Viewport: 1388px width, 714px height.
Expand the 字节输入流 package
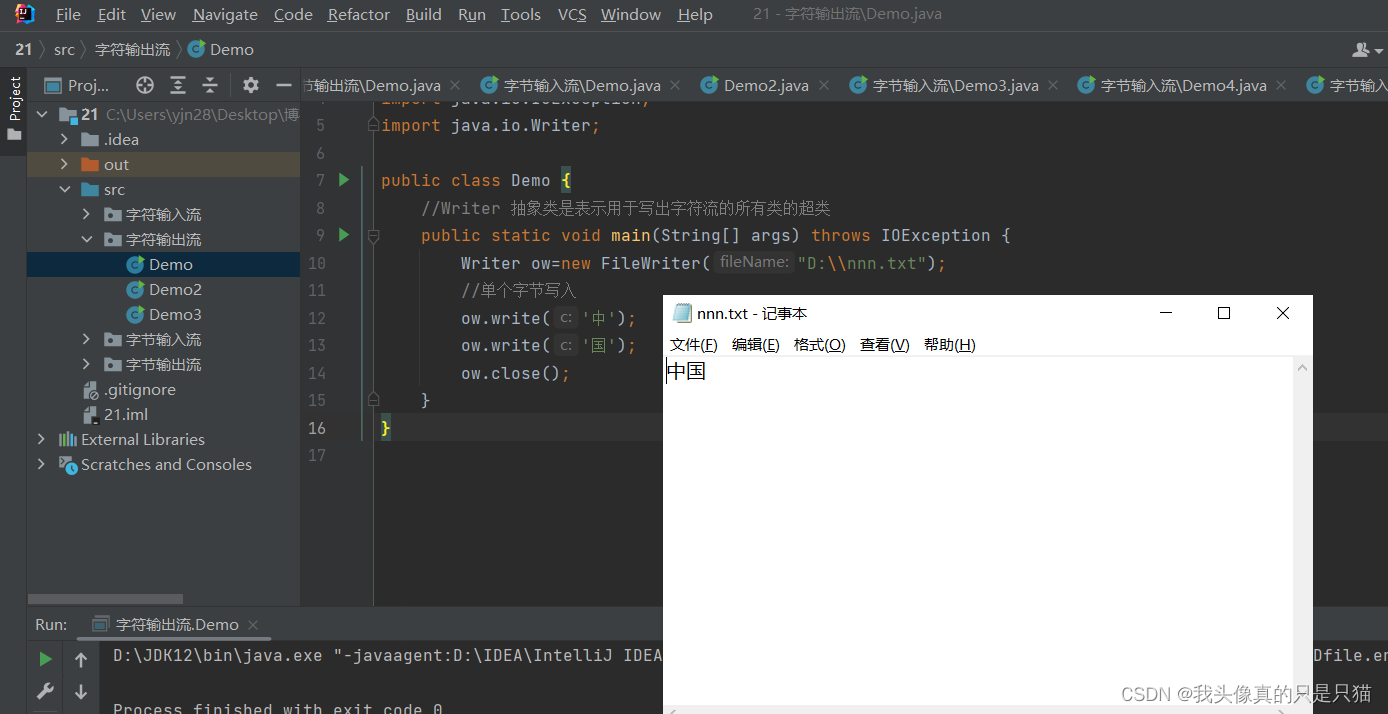(86, 339)
